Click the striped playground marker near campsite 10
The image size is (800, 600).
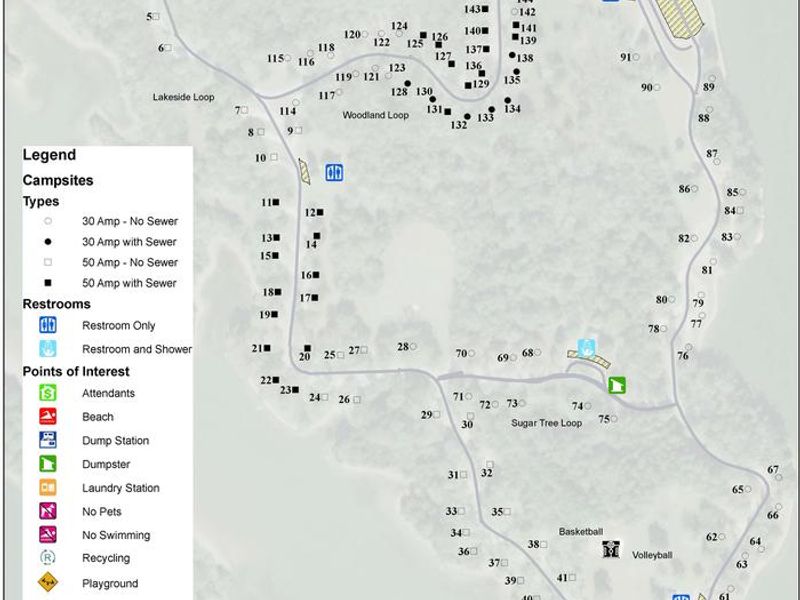coord(303,174)
